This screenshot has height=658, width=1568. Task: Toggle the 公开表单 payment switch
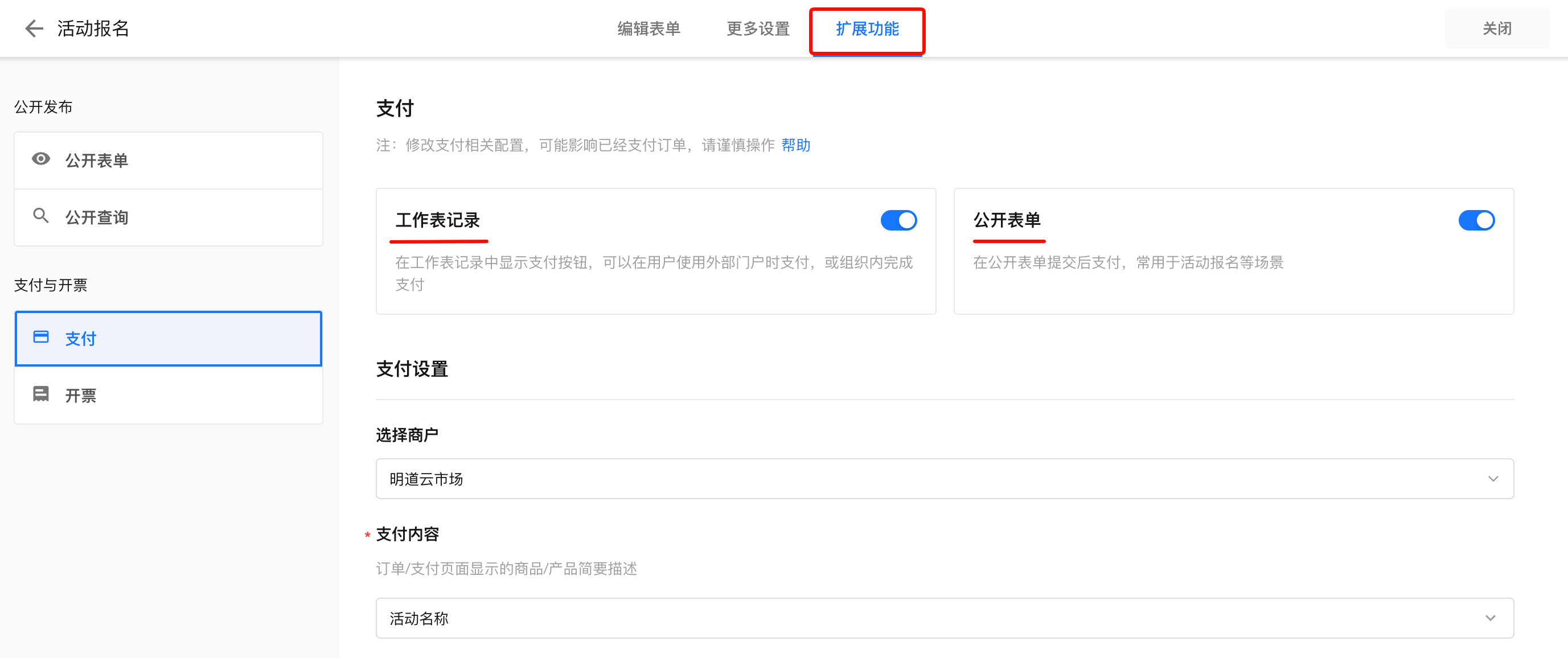tap(1476, 220)
